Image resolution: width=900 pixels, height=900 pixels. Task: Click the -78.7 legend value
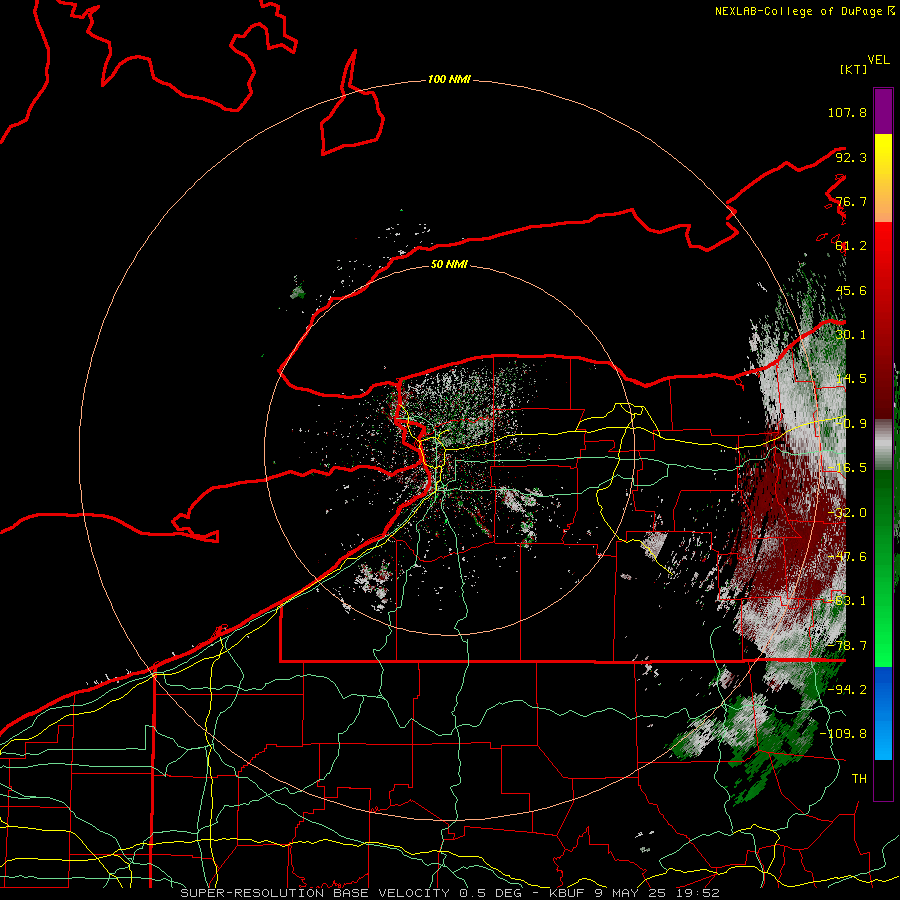(847, 646)
